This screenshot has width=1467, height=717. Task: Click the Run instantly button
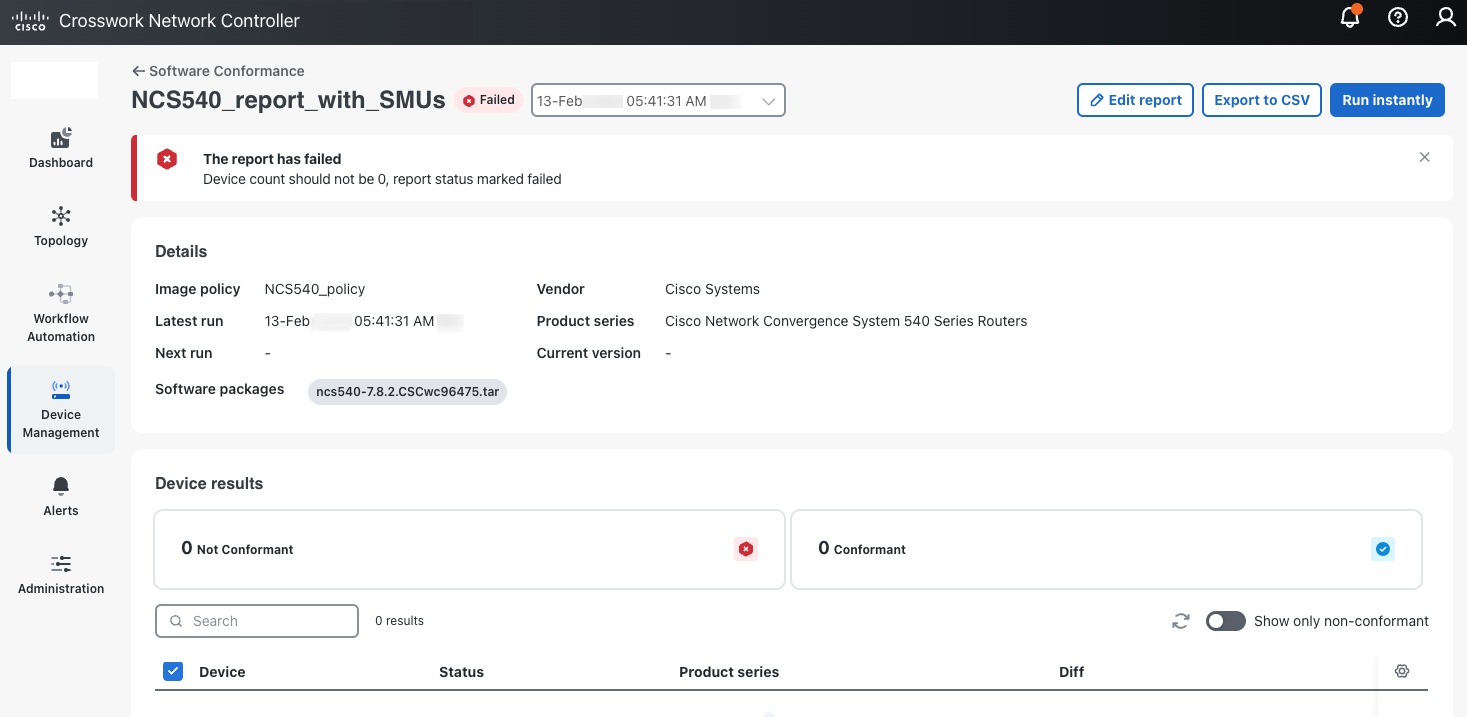pos(1387,100)
